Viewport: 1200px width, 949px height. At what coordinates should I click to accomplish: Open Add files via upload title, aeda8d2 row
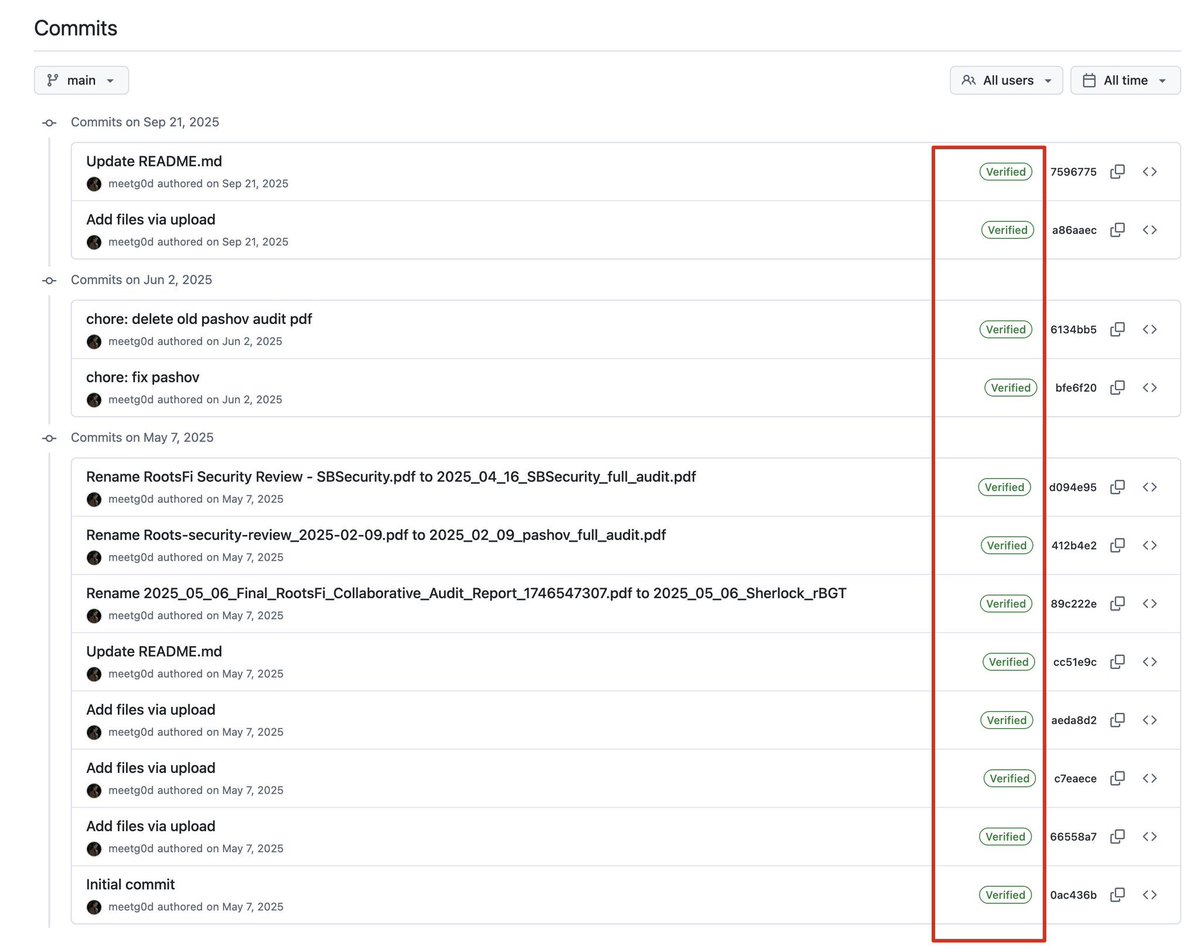(151, 709)
